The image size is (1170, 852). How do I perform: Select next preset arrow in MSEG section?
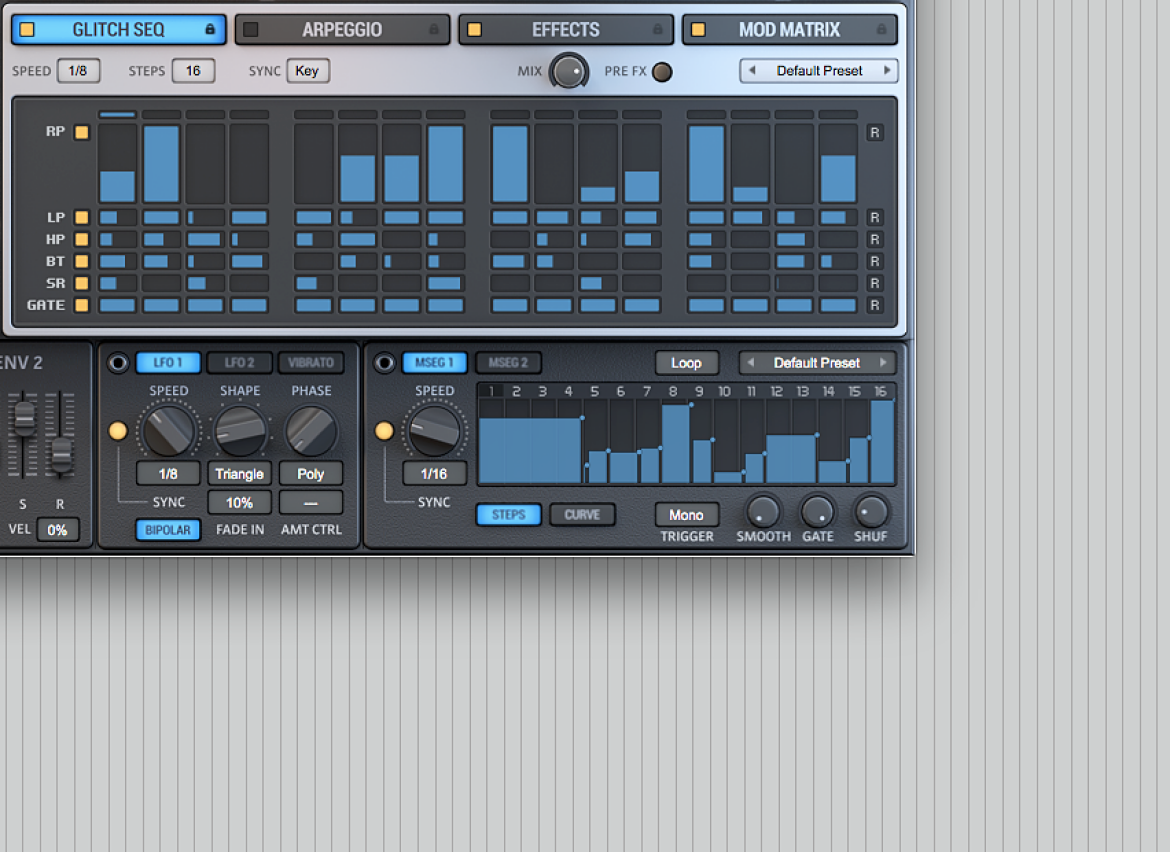[883, 363]
